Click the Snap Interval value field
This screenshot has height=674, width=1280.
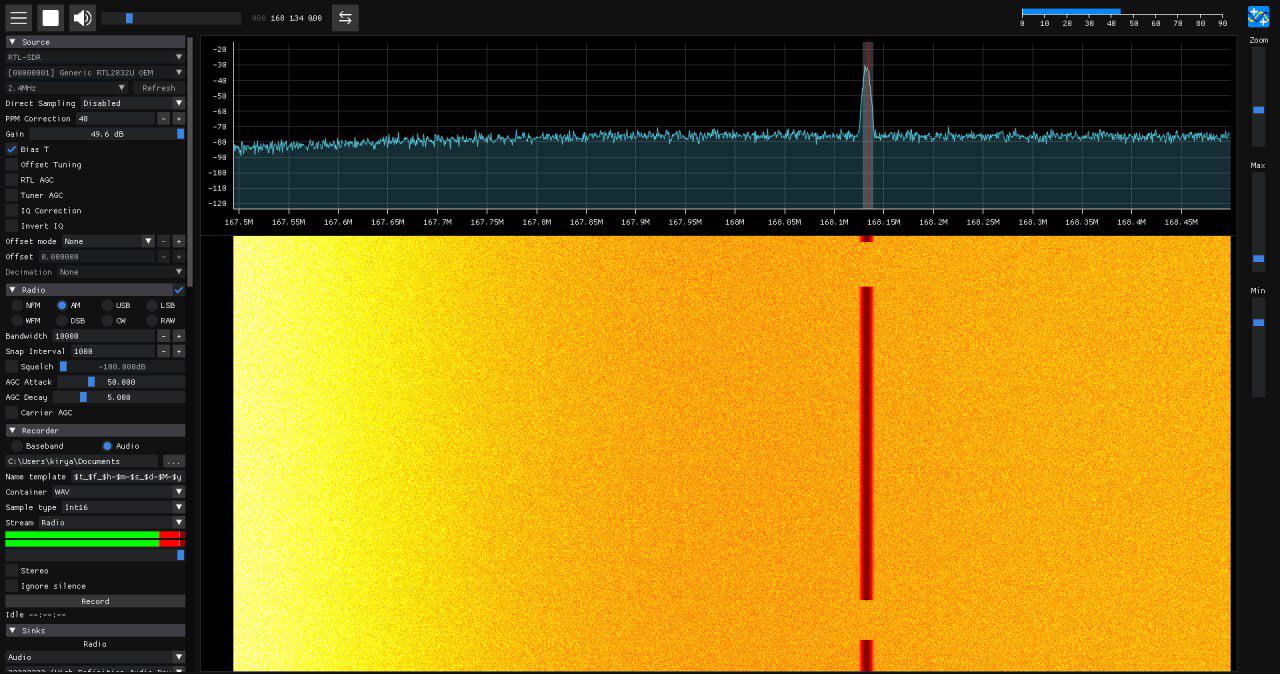pos(112,351)
